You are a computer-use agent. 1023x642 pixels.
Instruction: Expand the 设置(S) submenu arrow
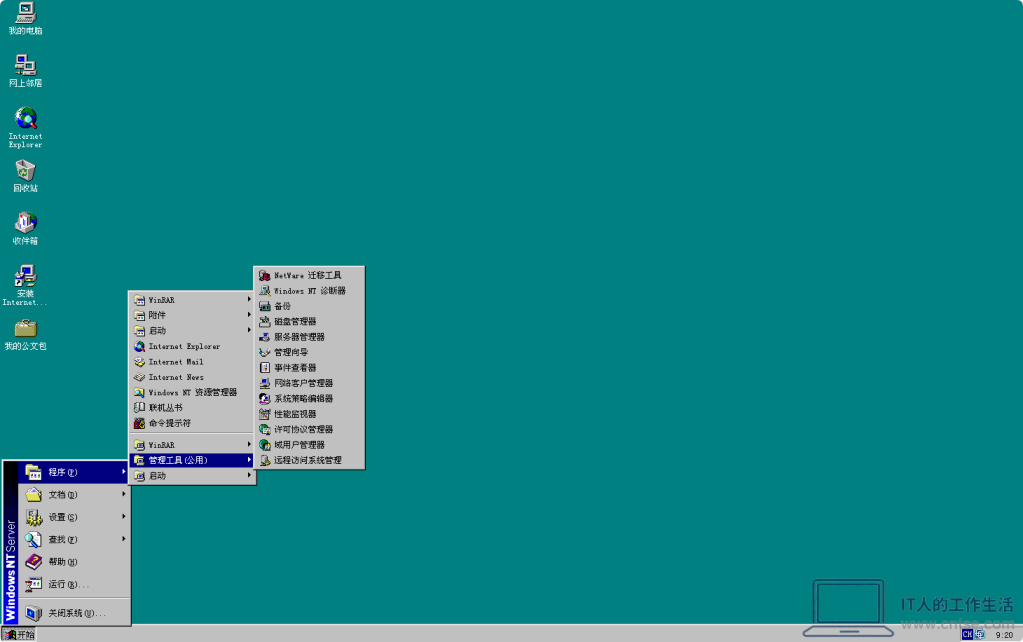pos(123,517)
